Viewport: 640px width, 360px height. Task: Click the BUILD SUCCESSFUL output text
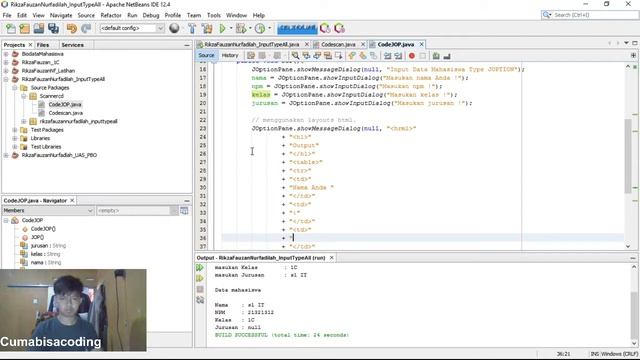[282, 335]
